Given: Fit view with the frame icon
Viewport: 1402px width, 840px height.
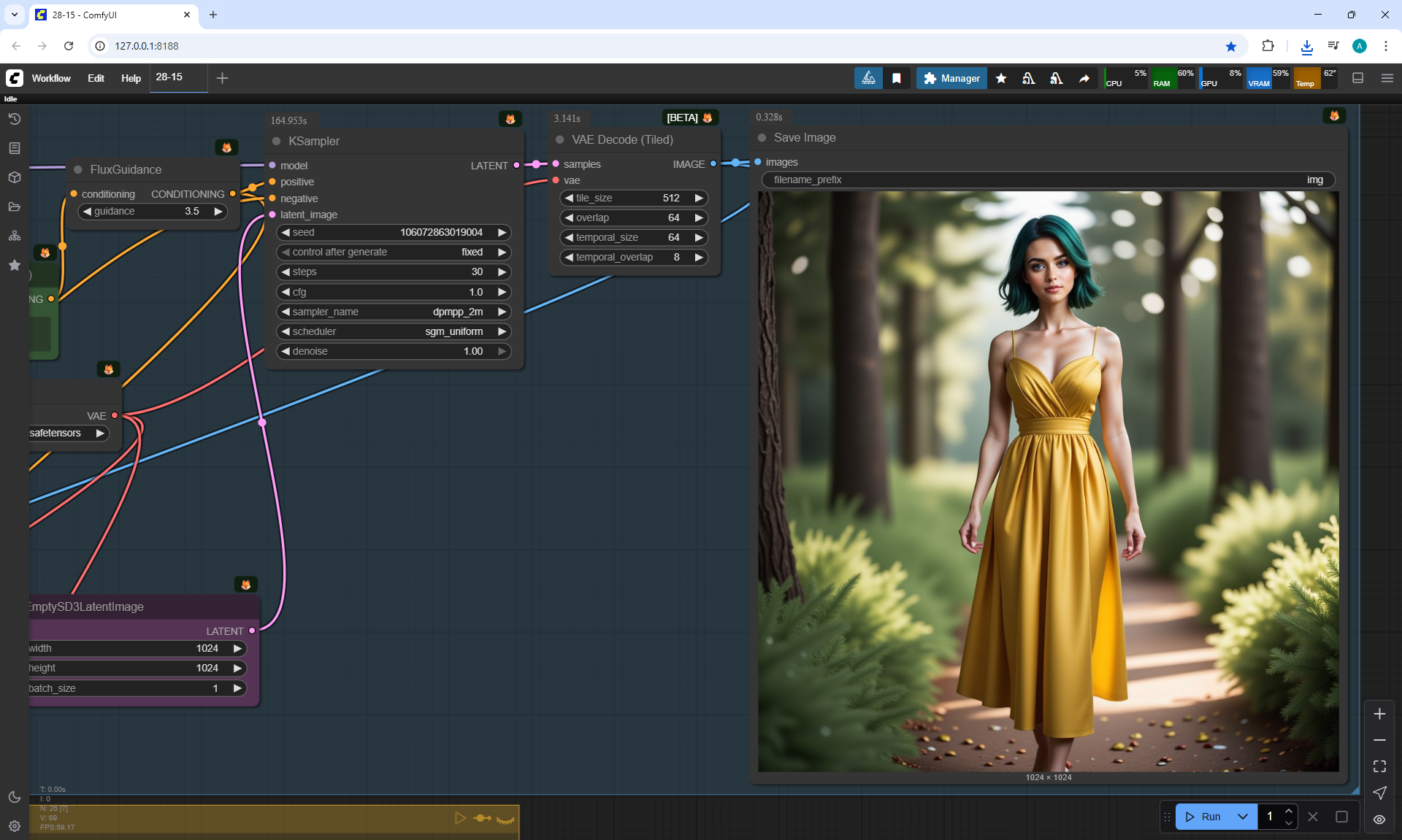Looking at the screenshot, I should [x=1379, y=766].
